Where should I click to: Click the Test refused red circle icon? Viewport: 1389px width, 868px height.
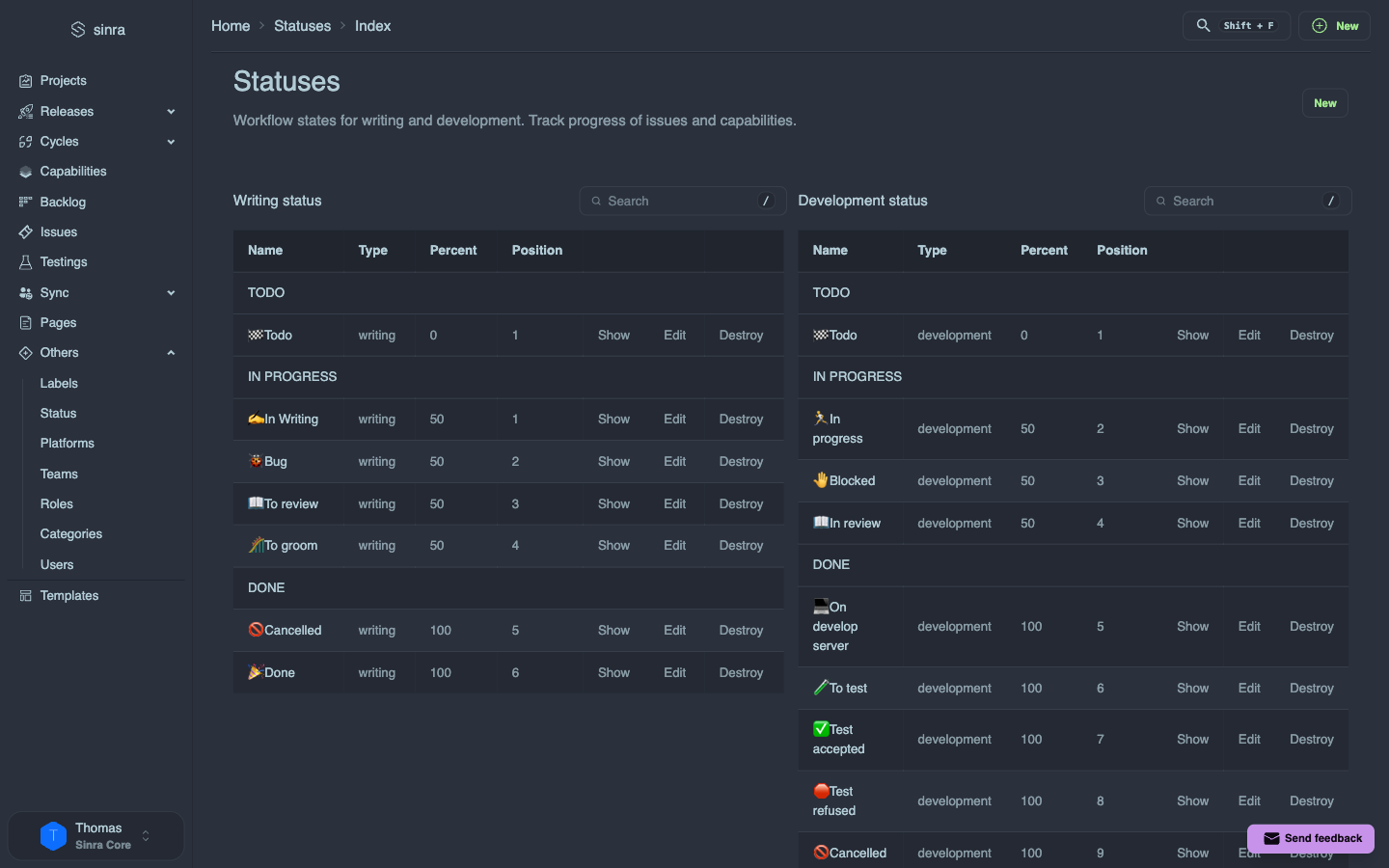[x=821, y=791]
